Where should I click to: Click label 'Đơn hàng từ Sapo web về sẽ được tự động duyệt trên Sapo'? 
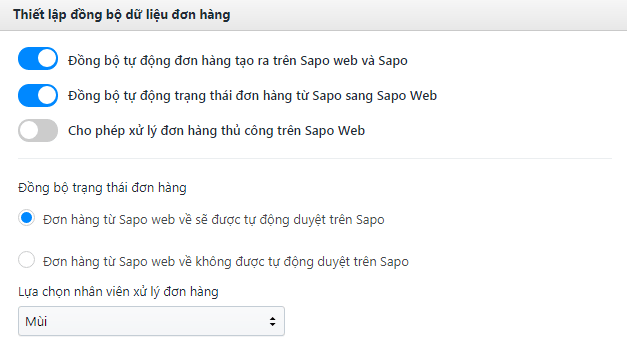click(x=214, y=220)
